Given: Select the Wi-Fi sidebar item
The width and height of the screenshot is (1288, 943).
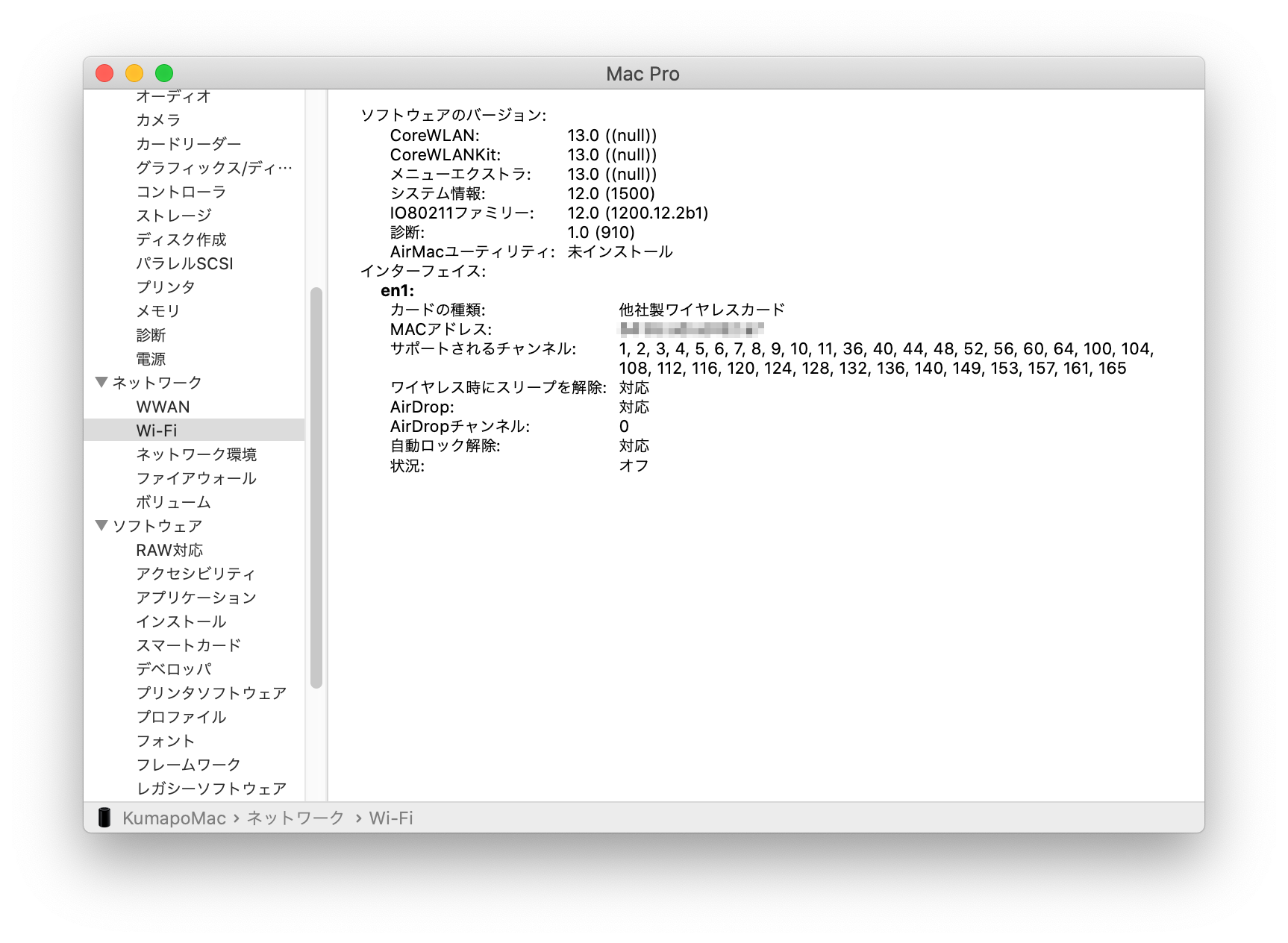Looking at the screenshot, I should [x=157, y=430].
